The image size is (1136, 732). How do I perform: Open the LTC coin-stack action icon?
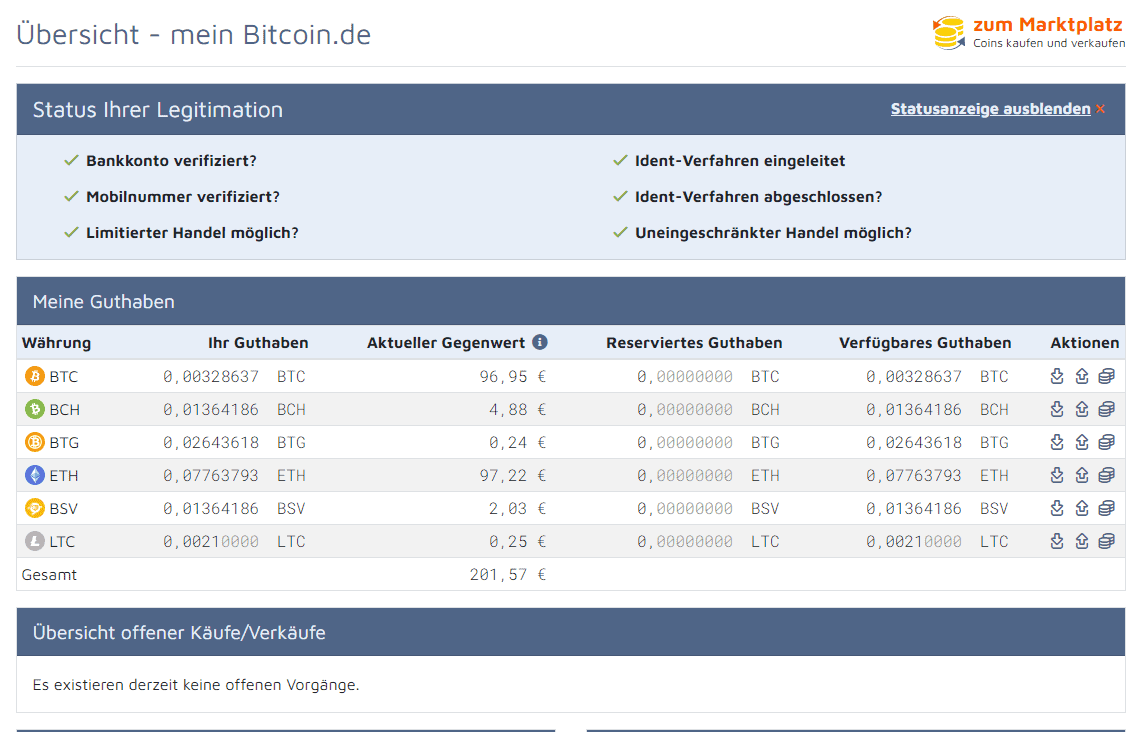point(1106,541)
